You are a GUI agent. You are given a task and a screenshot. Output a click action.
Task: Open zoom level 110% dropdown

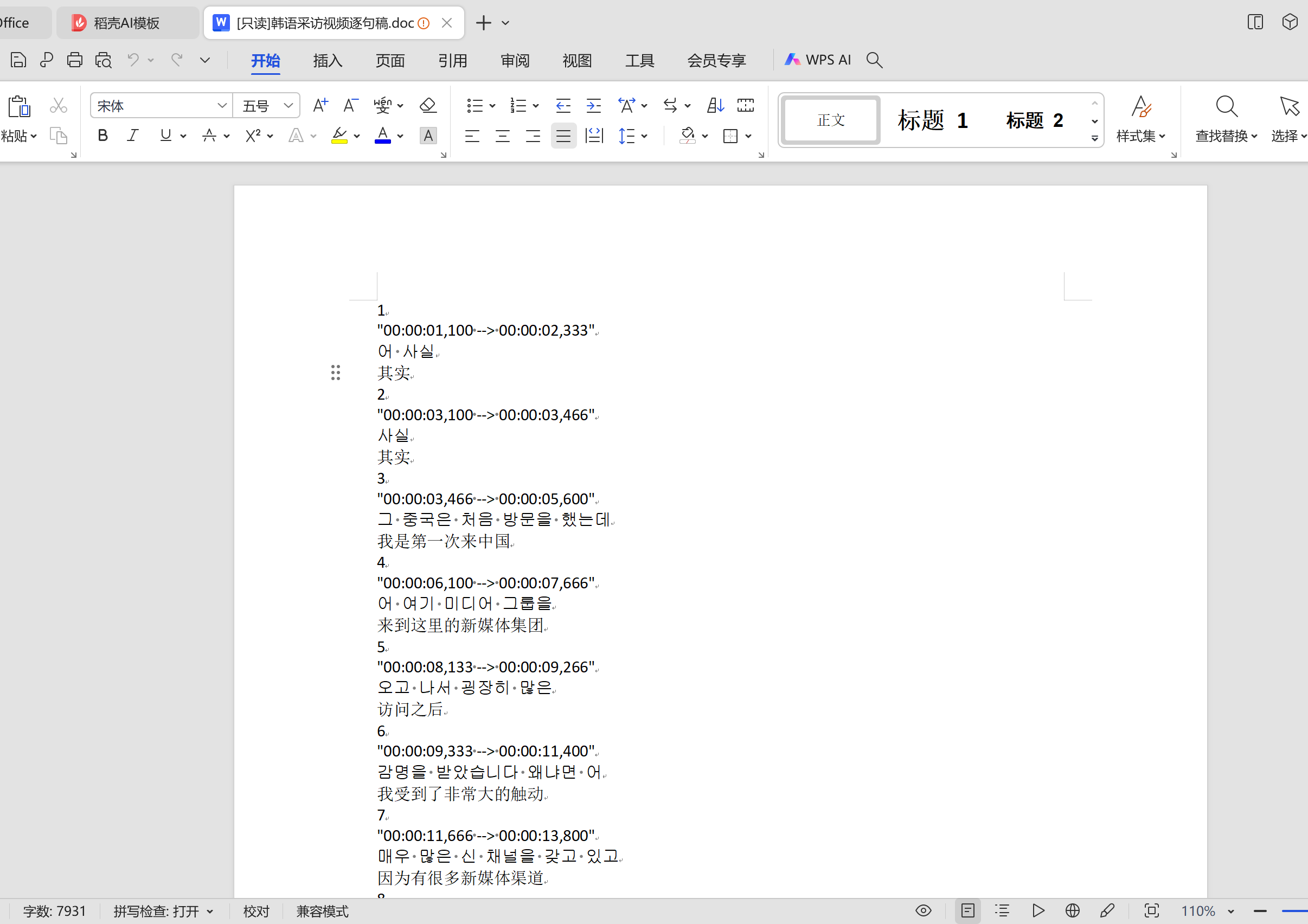point(1230,912)
